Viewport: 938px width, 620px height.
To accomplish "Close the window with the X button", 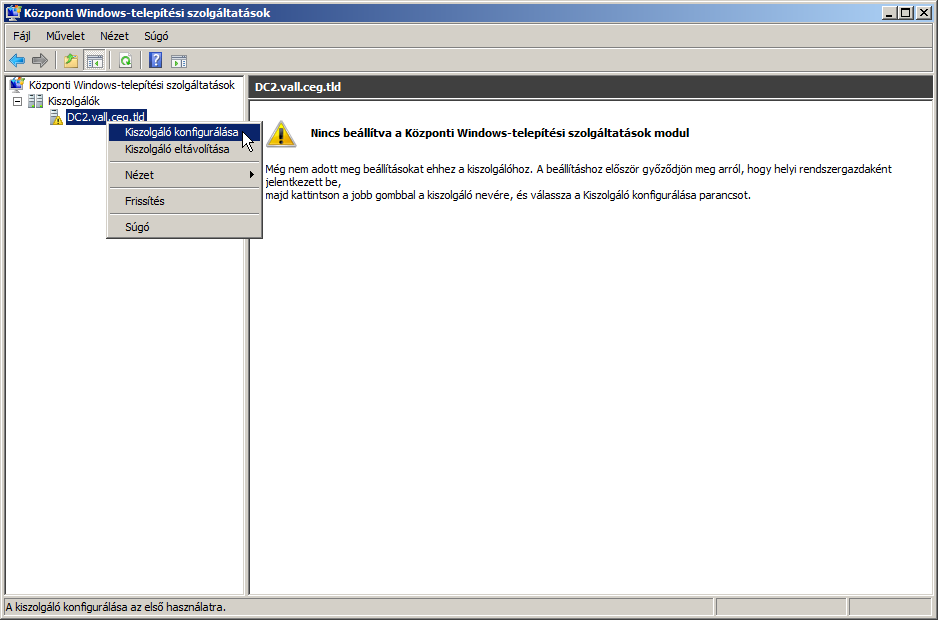I will tap(924, 13).
